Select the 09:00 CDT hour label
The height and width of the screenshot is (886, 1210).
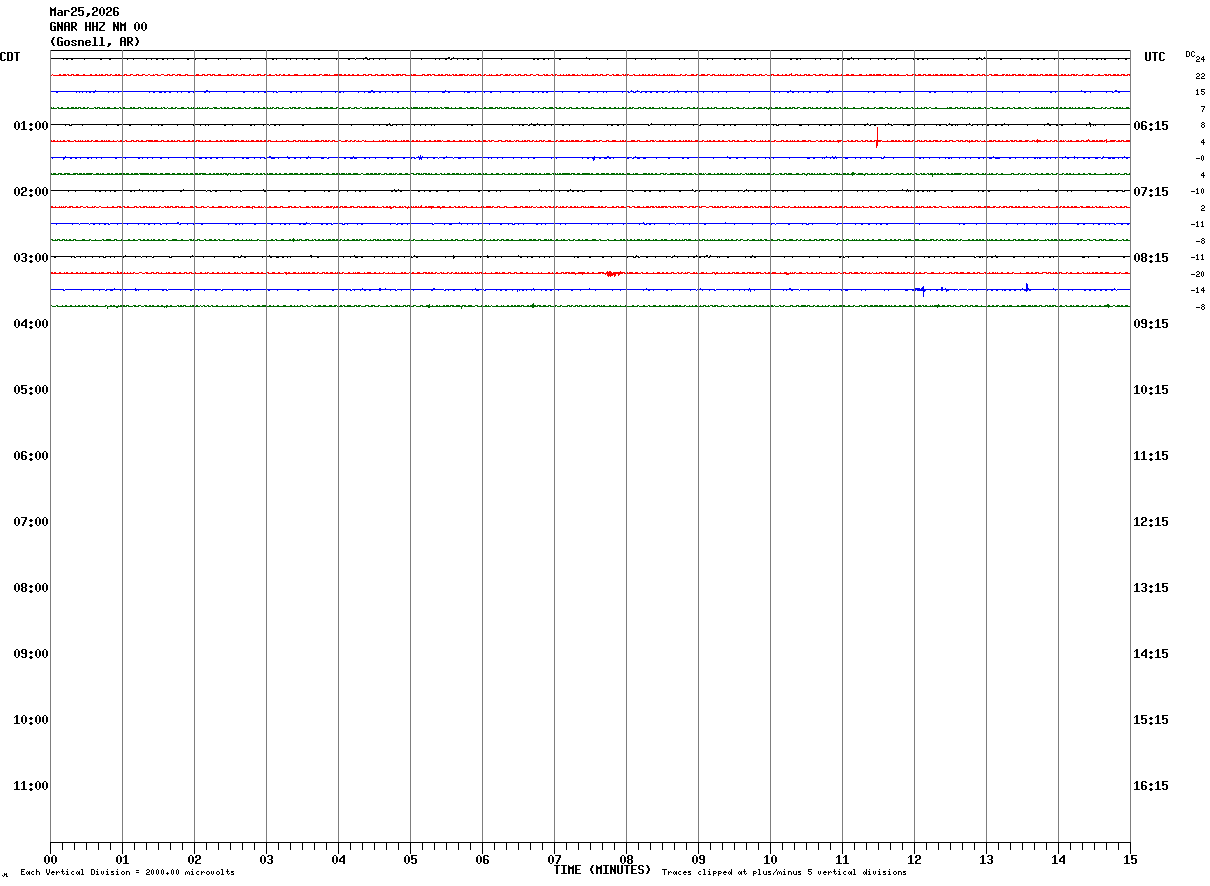click(31, 653)
